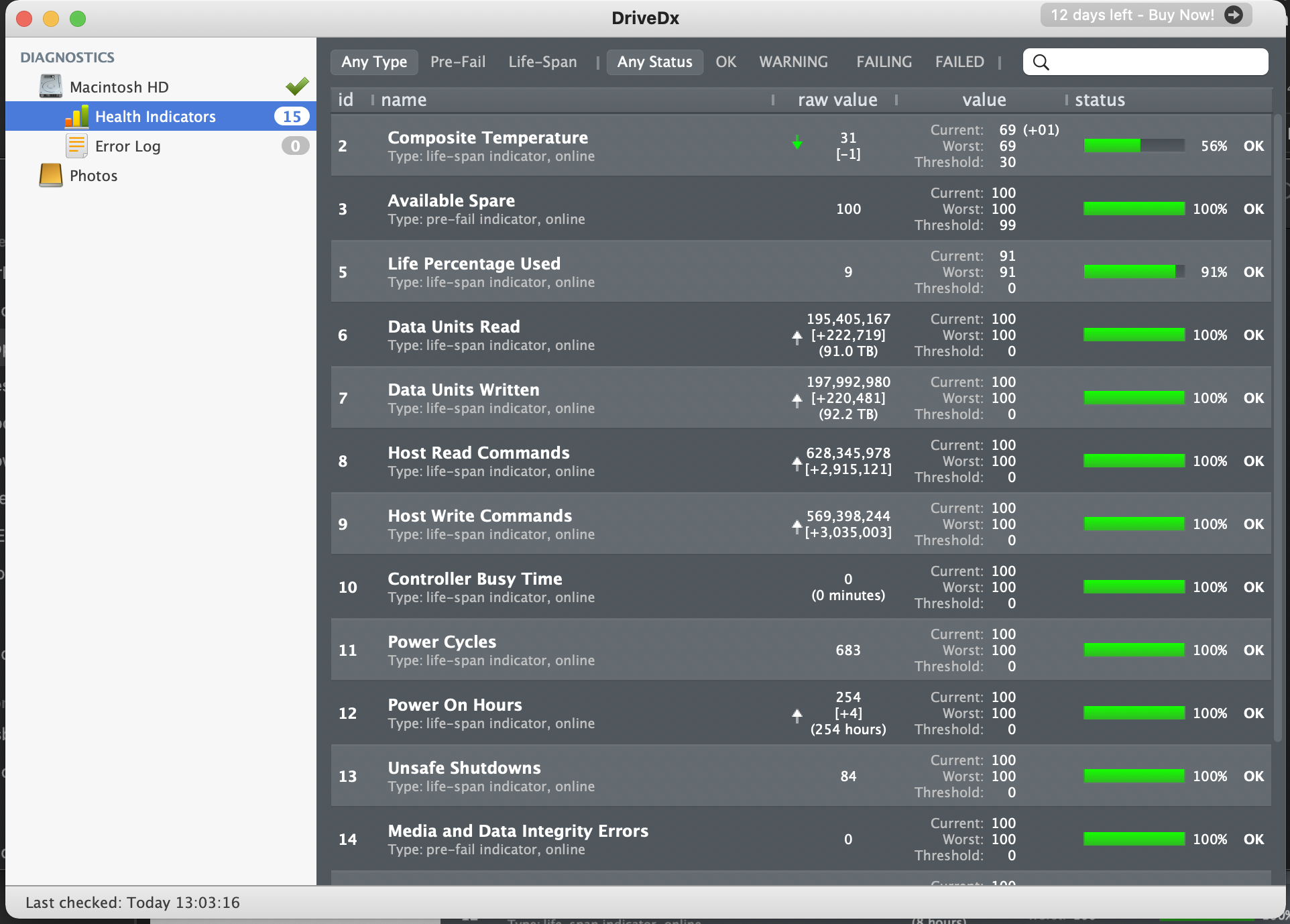Viewport: 1290px width, 924px height.
Task: Click the green checkmark beside Macintosh HD
Action: point(297,86)
